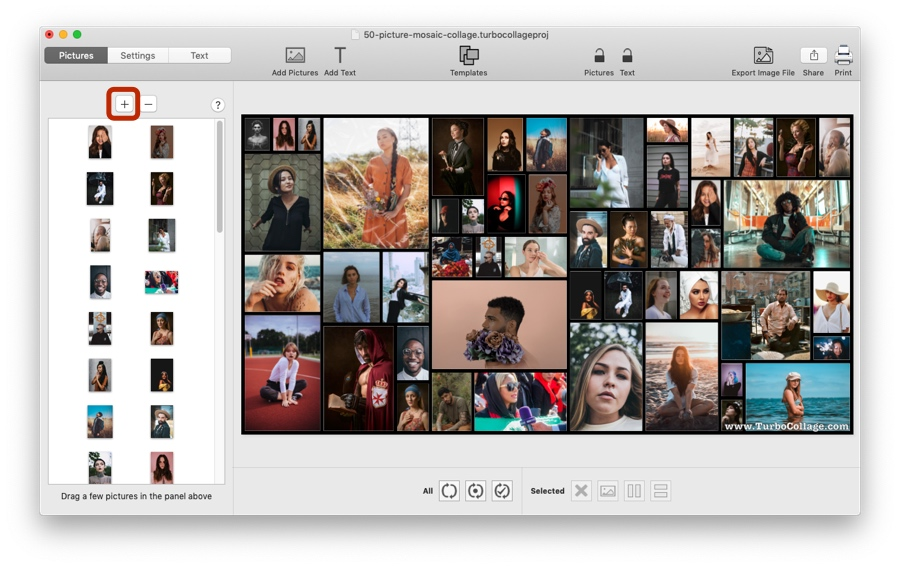The height and width of the screenshot is (567, 900).
Task: Switch to the Settings tab
Action: [138, 56]
